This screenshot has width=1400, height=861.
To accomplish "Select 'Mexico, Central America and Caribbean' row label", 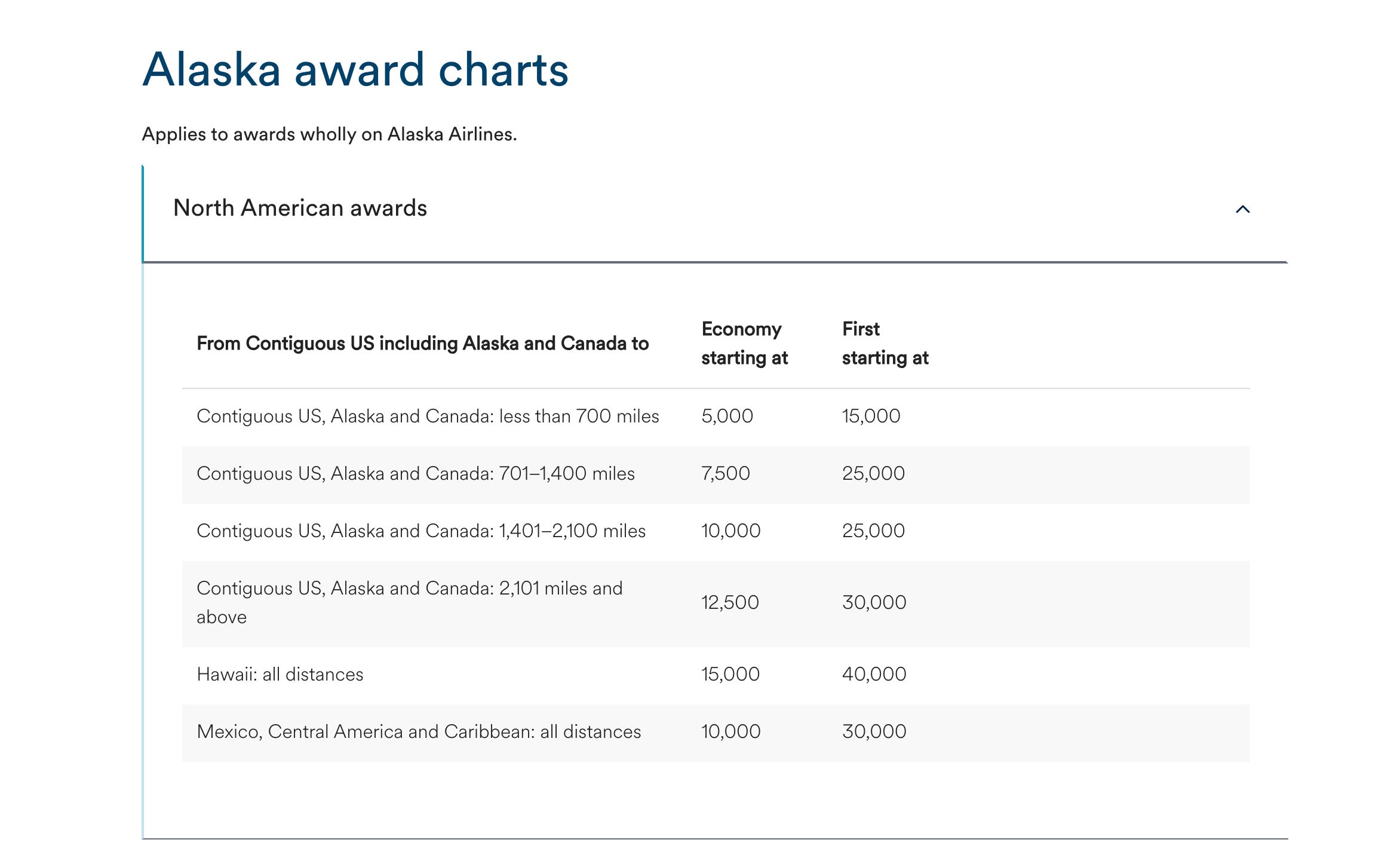I will pyautogui.click(x=419, y=731).
